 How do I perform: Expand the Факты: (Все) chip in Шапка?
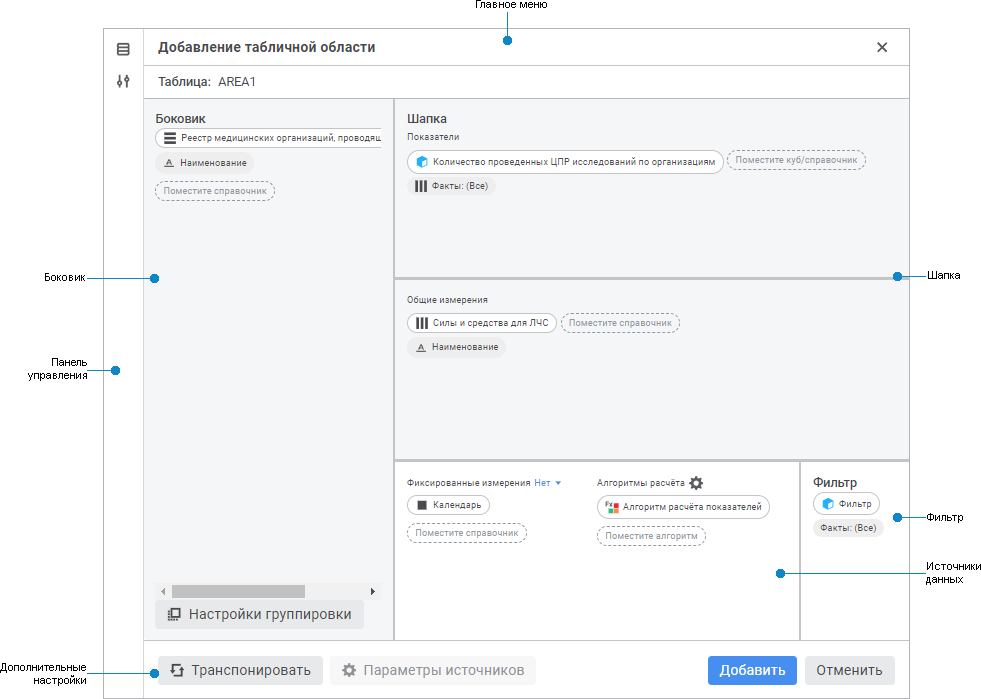coord(452,186)
